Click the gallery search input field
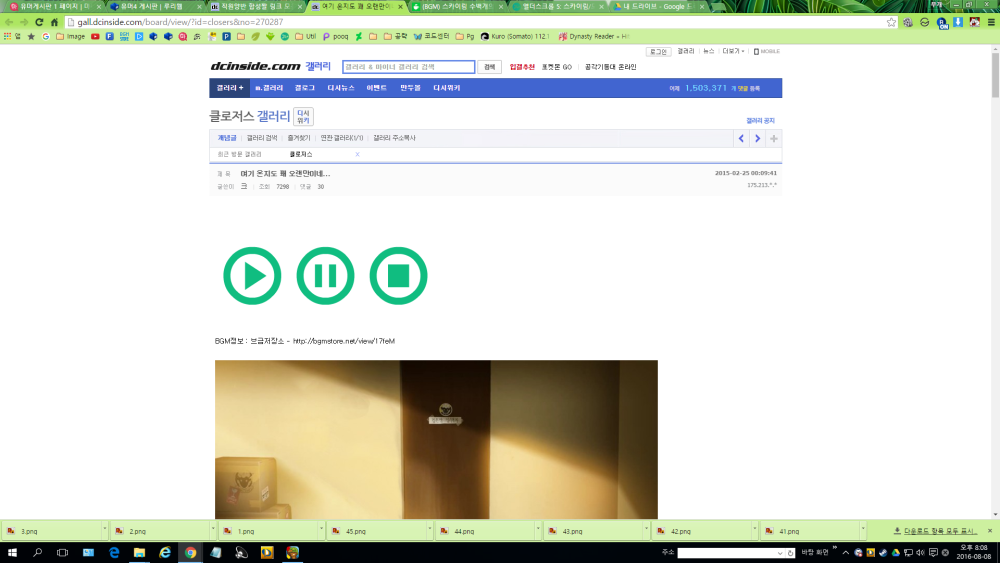Screen dimensions: 1000x563 click(408, 67)
